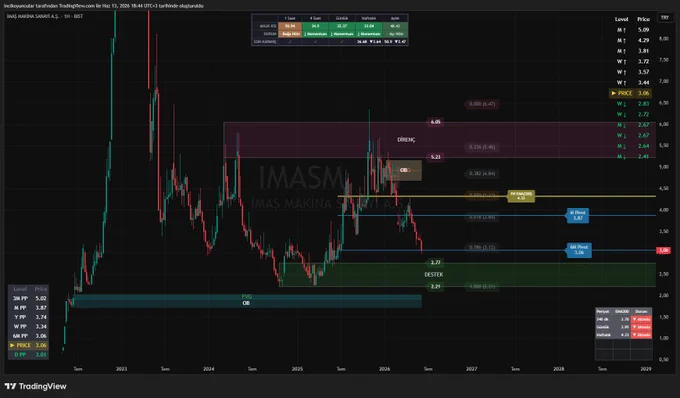Image resolution: width=680 pixels, height=398 pixels.
Task: Click the Y PP 3.74 row
Action: (x=29, y=317)
